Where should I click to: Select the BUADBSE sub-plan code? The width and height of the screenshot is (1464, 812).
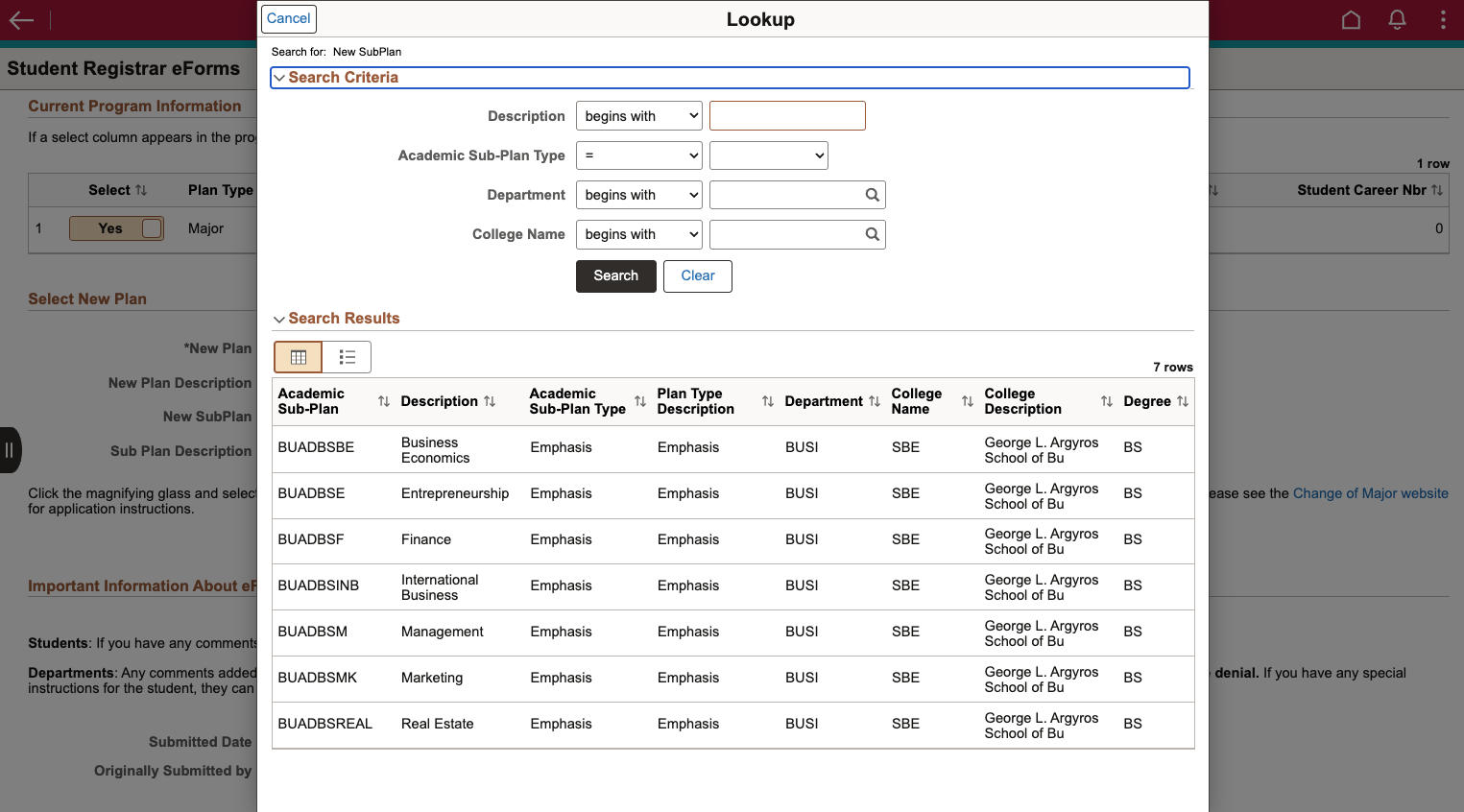tap(311, 493)
